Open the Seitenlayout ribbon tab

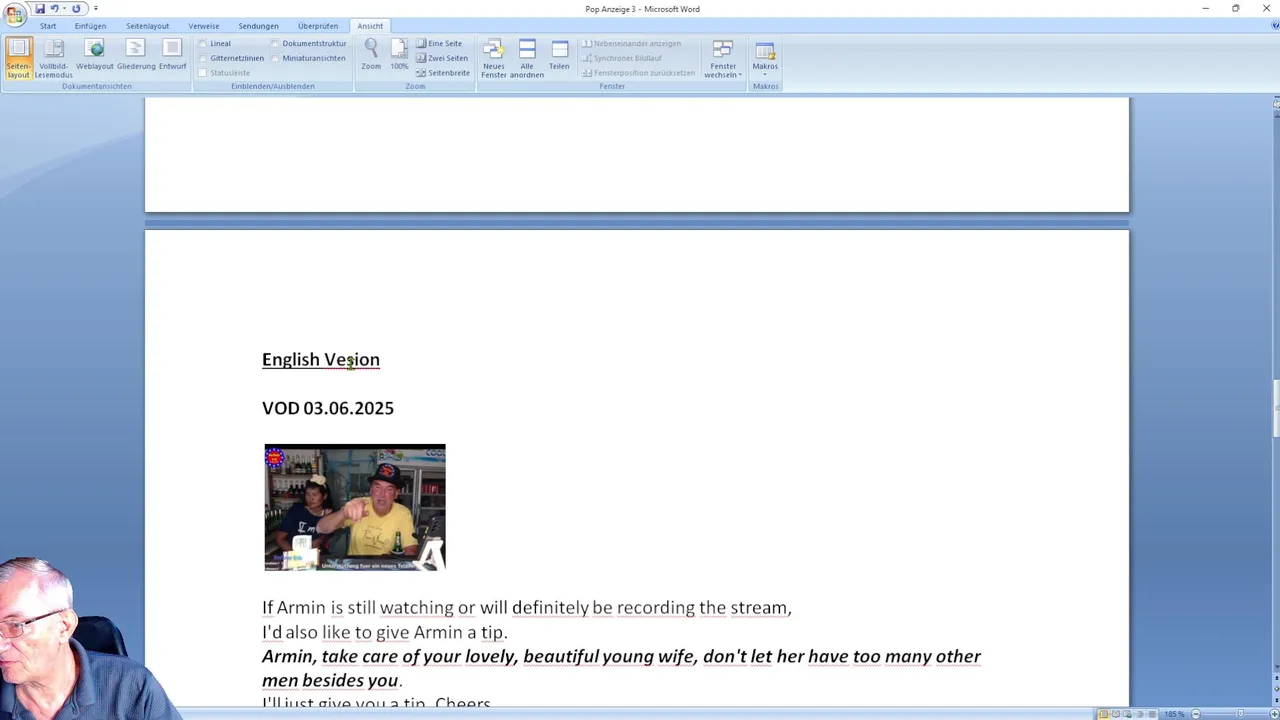tap(147, 26)
